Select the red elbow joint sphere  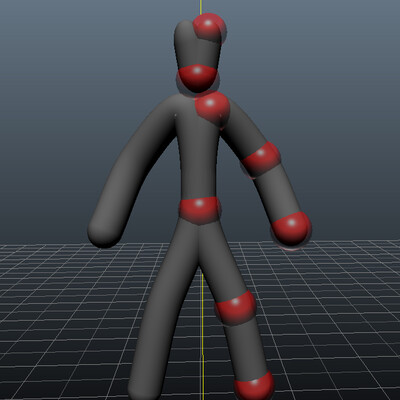[261, 159]
